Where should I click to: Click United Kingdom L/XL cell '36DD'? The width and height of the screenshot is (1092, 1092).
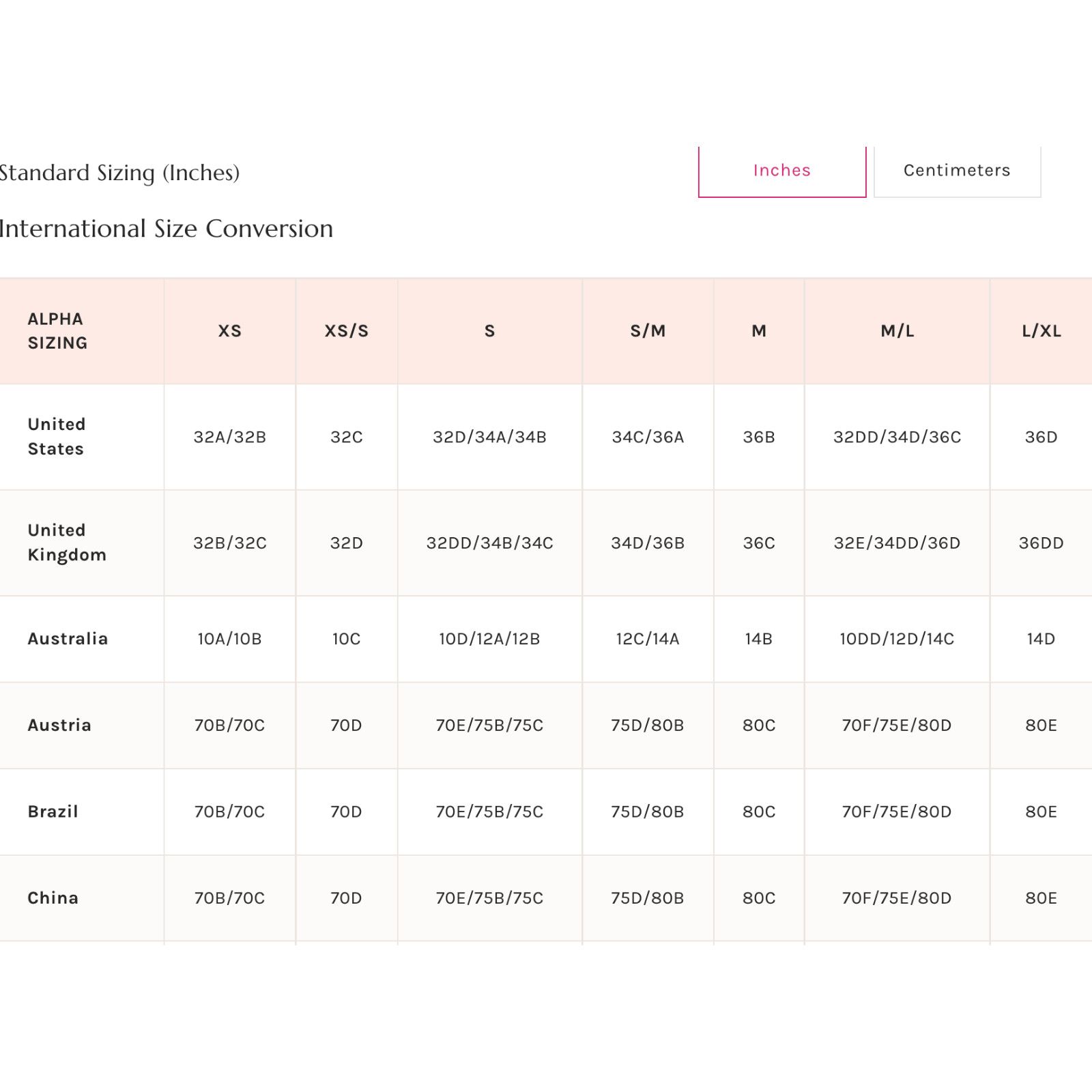point(1041,543)
